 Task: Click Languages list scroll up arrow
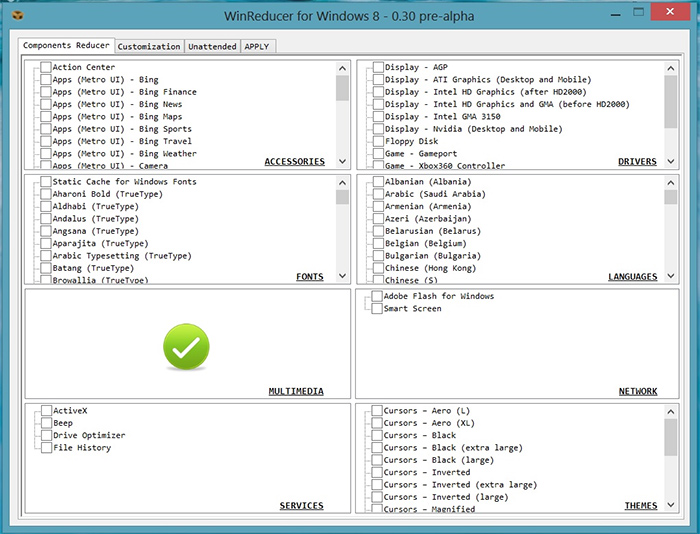click(x=671, y=183)
